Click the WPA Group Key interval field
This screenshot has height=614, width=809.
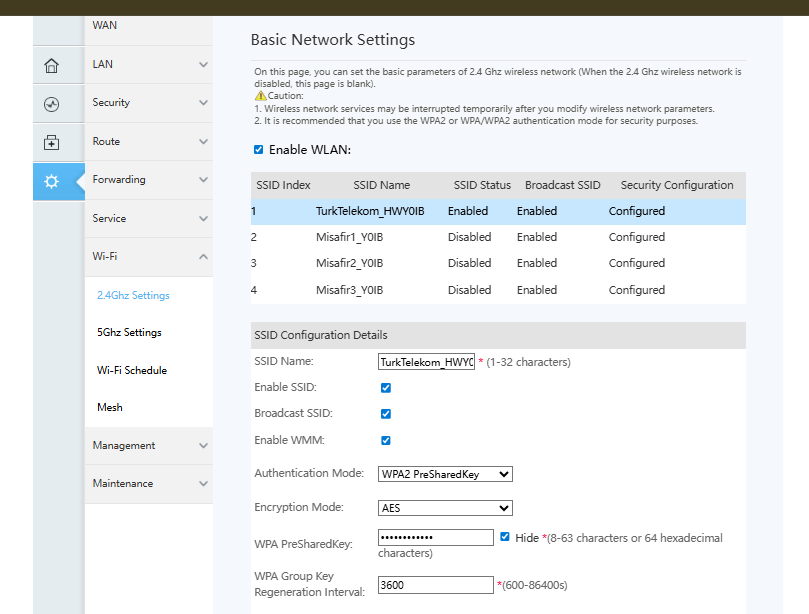pos(436,585)
